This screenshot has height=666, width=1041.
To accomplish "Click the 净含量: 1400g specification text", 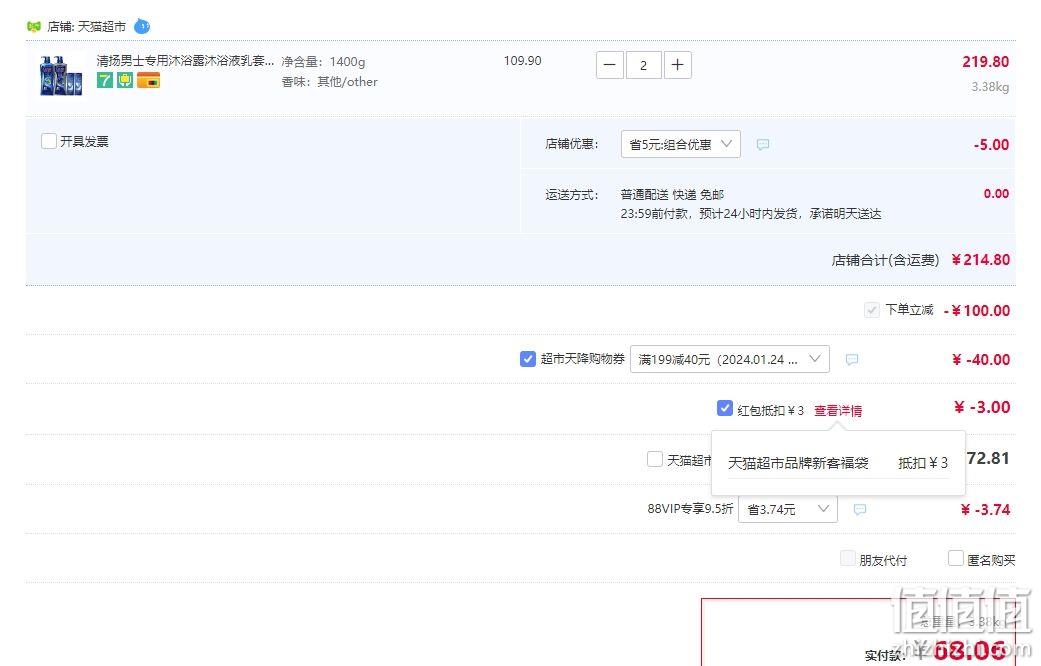I will click(x=323, y=62).
